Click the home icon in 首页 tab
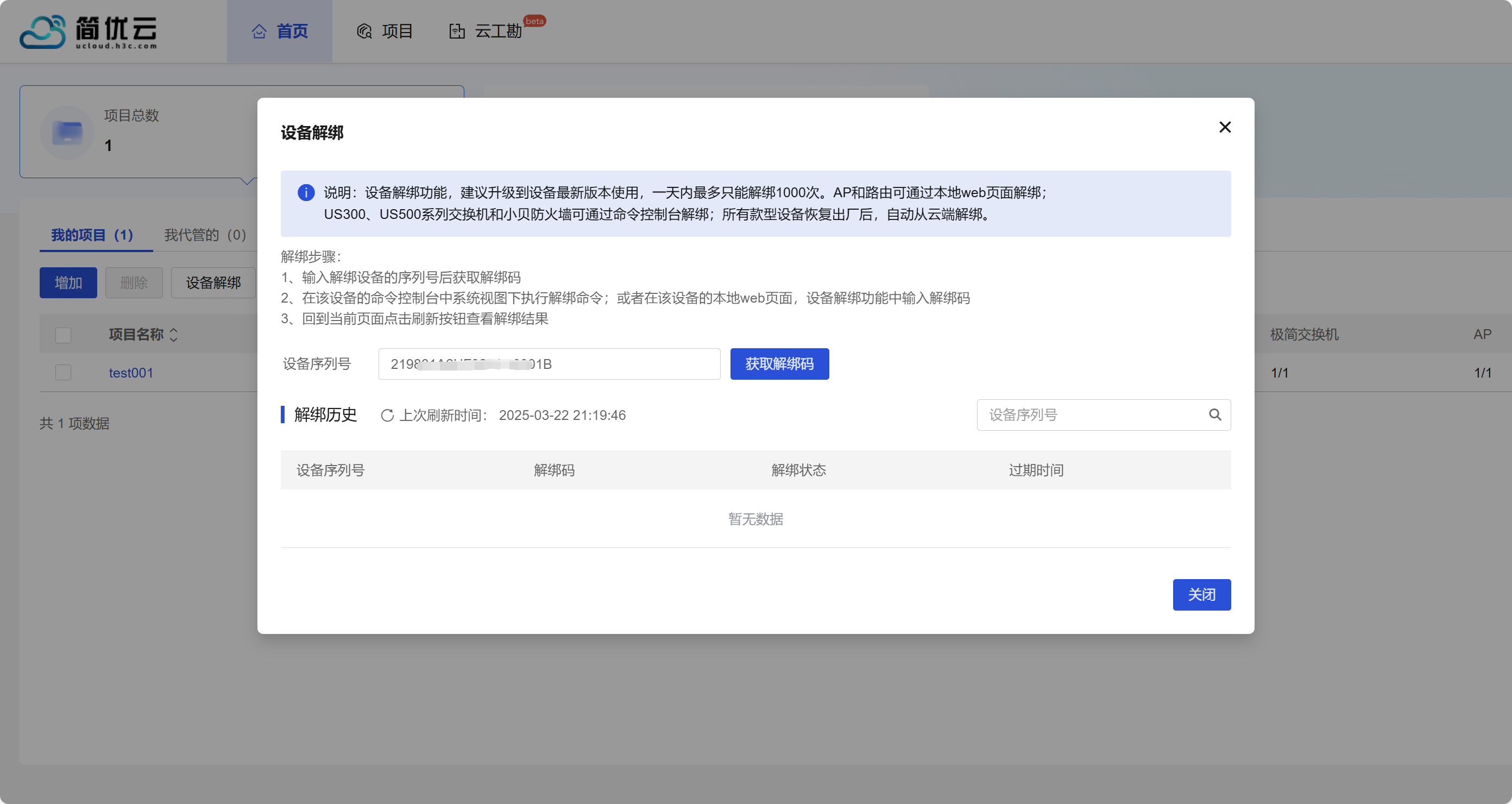This screenshot has height=804, width=1512. [259, 31]
